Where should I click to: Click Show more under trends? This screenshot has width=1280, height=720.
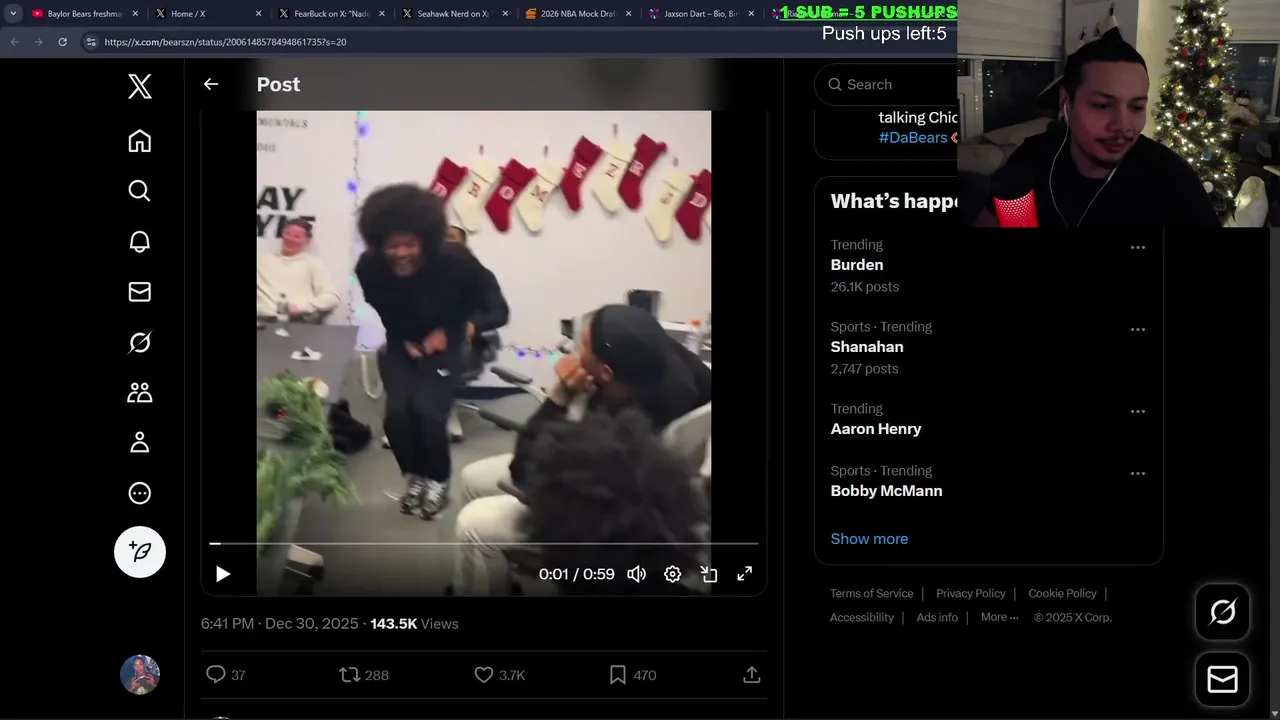pyautogui.click(x=869, y=539)
